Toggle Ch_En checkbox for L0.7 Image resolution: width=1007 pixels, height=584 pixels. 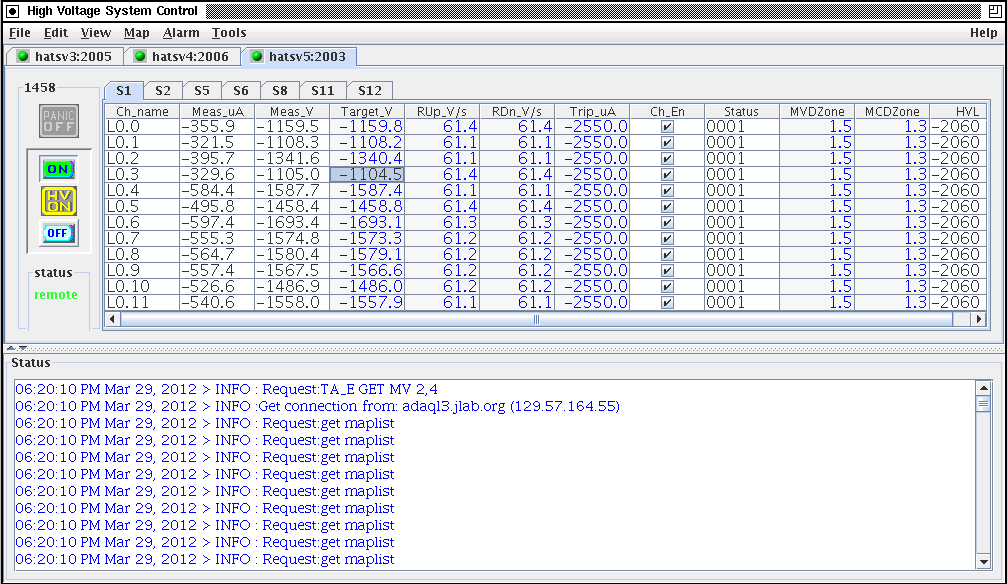[667, 239]
